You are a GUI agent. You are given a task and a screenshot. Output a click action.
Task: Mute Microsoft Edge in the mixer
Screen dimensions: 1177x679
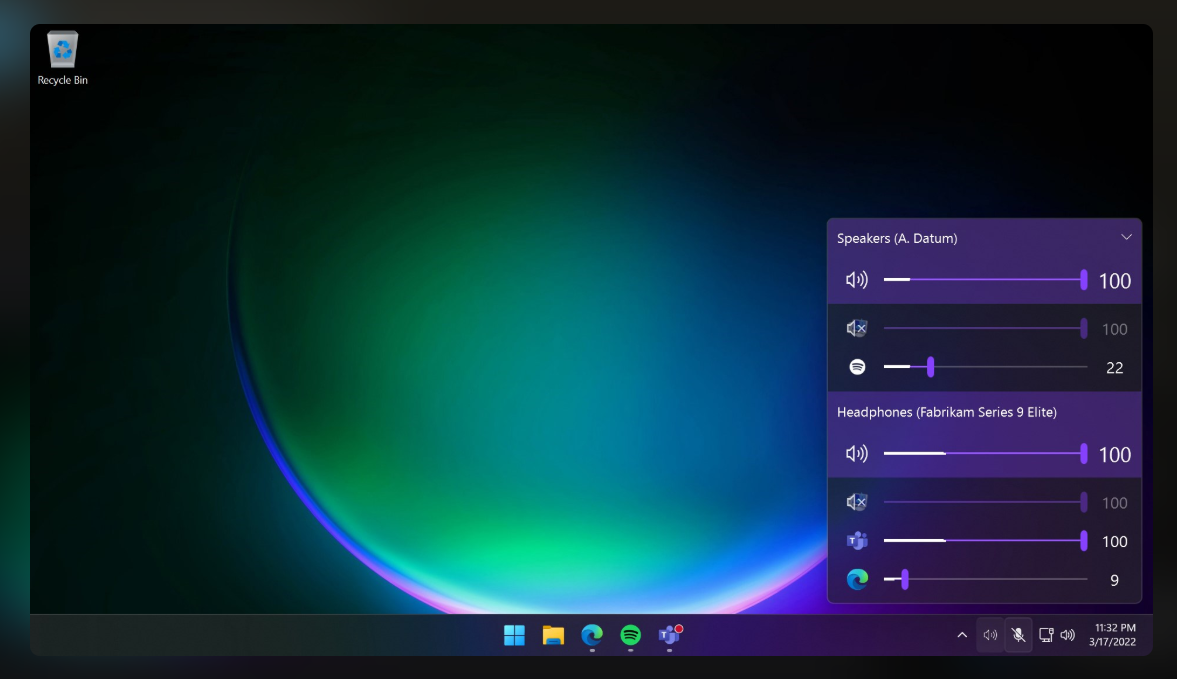pyautogui.click(x=857, y=579)
